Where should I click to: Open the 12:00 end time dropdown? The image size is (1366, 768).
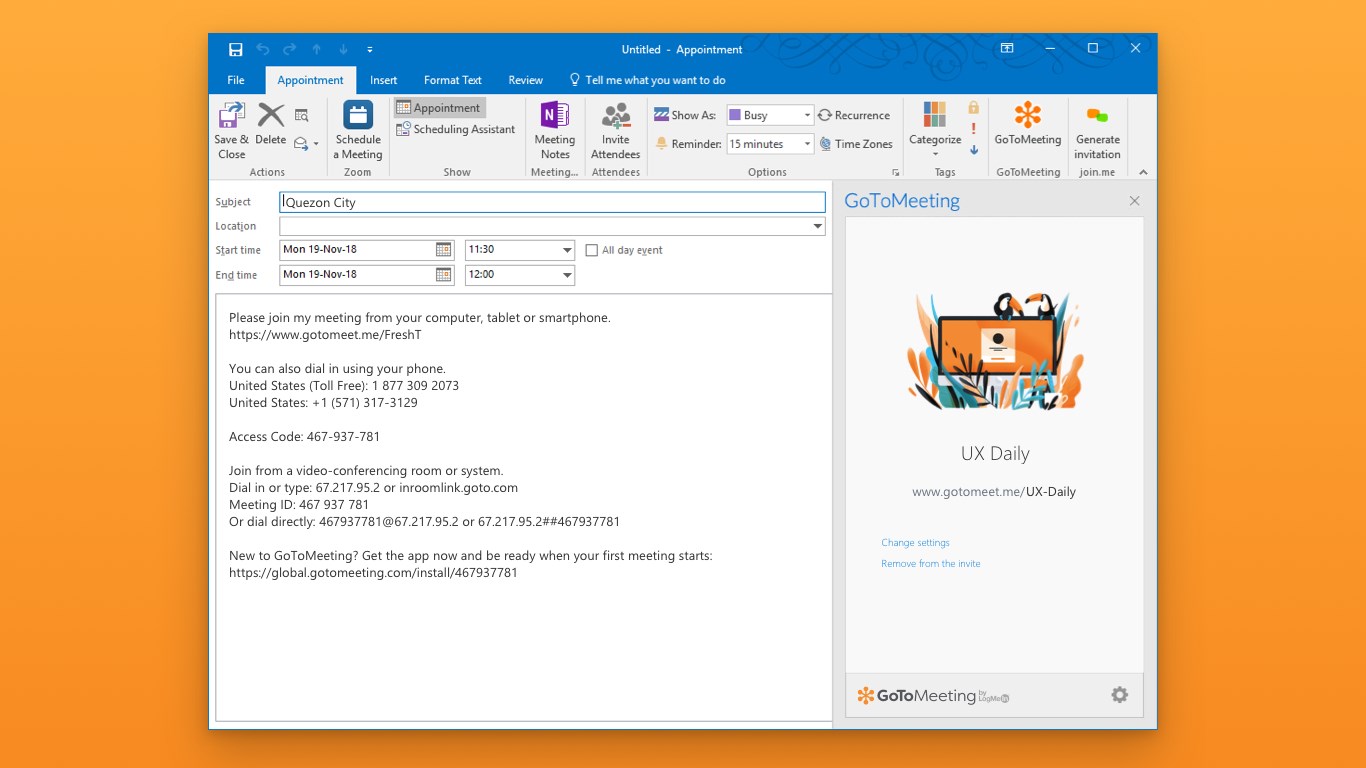[x=567, y=275]
